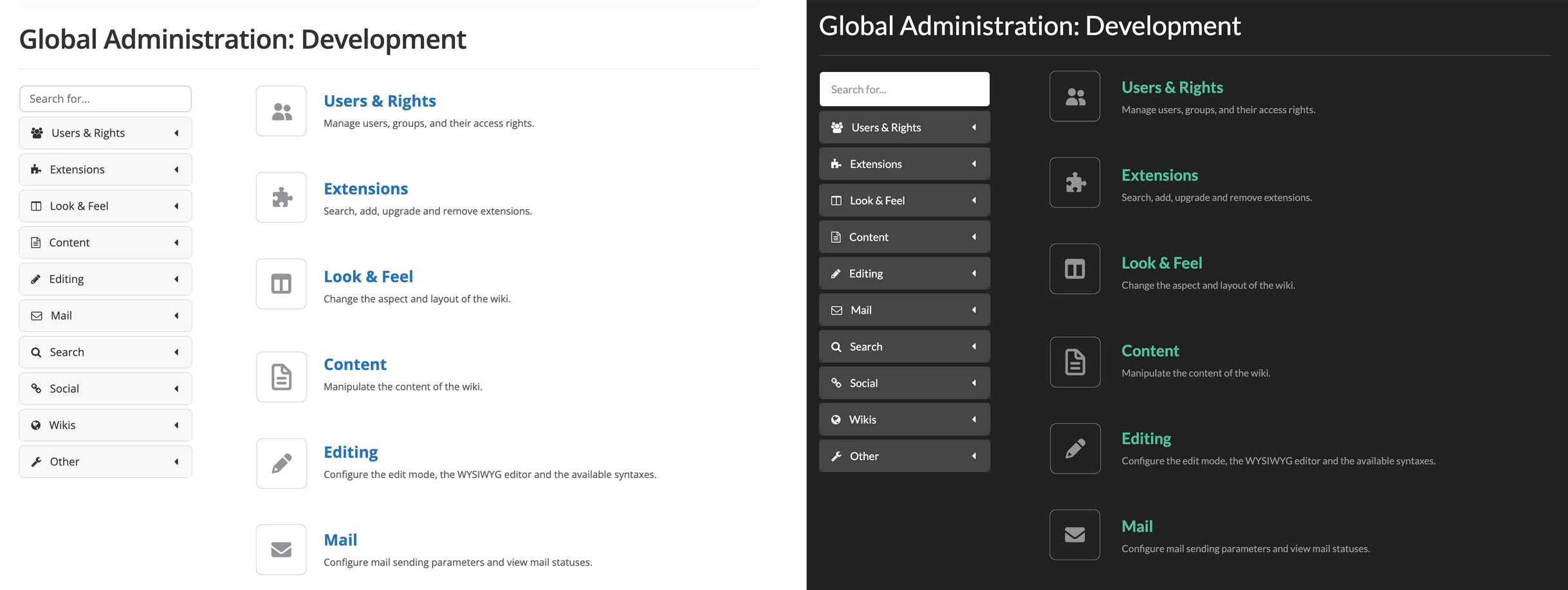Click the Editing pencil tile icon in light panel
This screenshot has height=590, width=1568.
click(x=281, y=463)
